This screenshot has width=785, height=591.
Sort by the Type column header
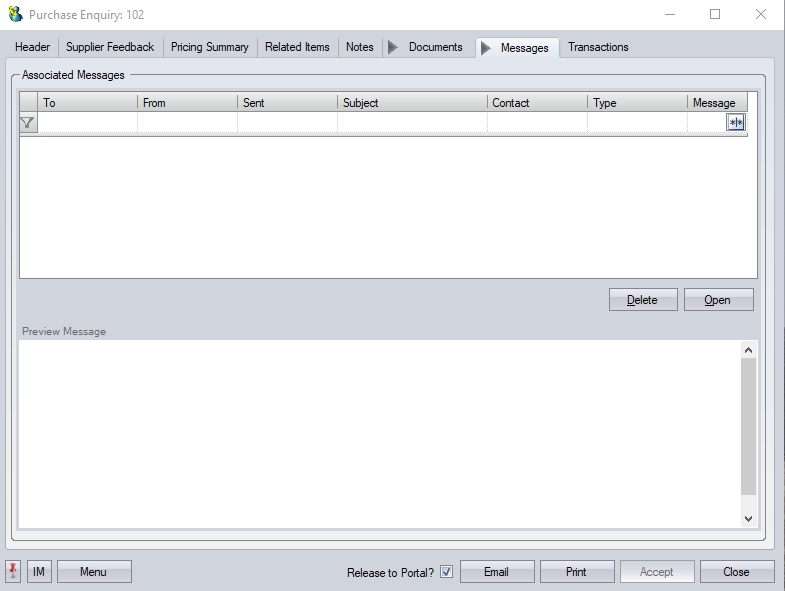[637, 102]
